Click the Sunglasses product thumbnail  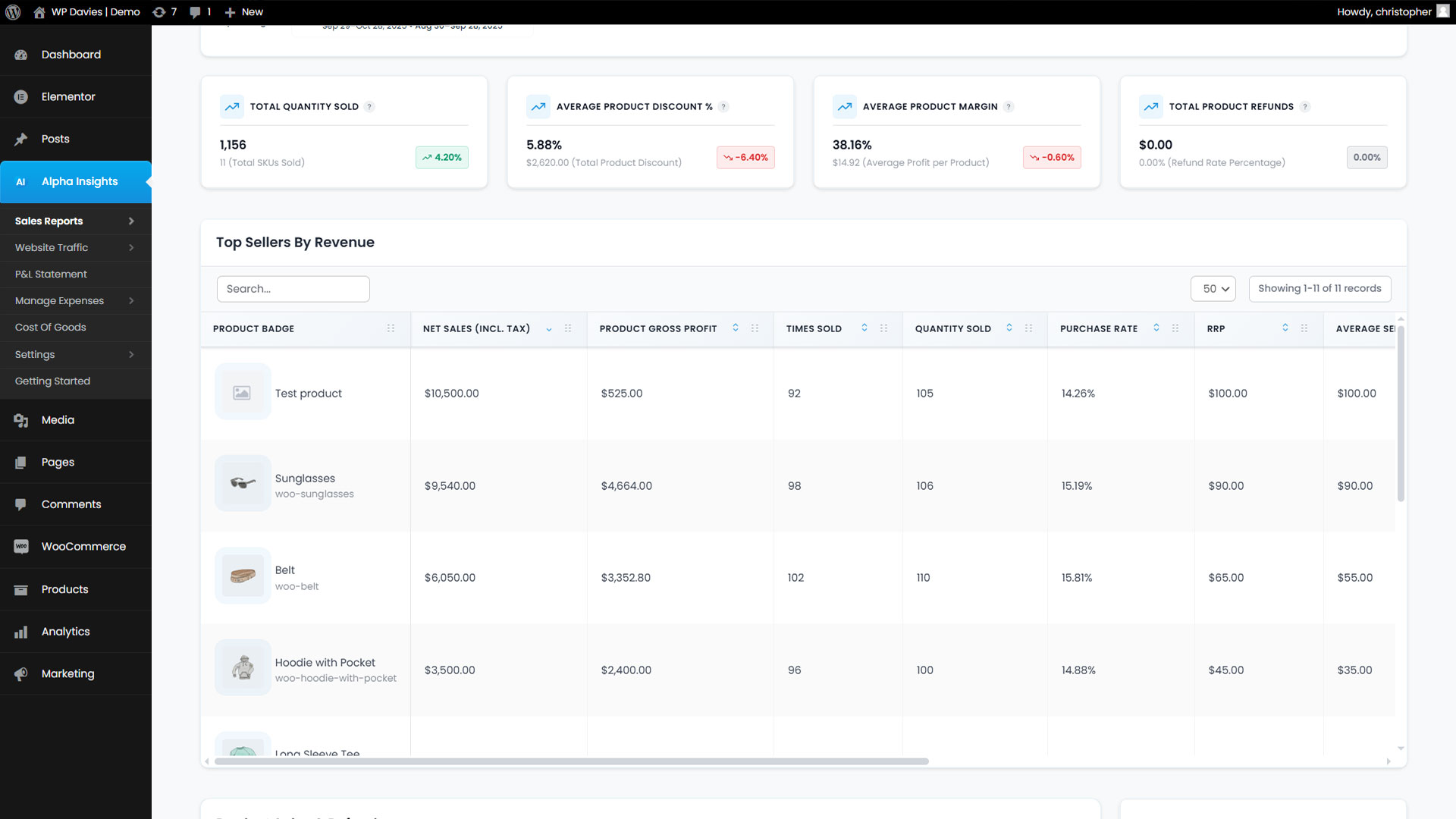point(243,483)
